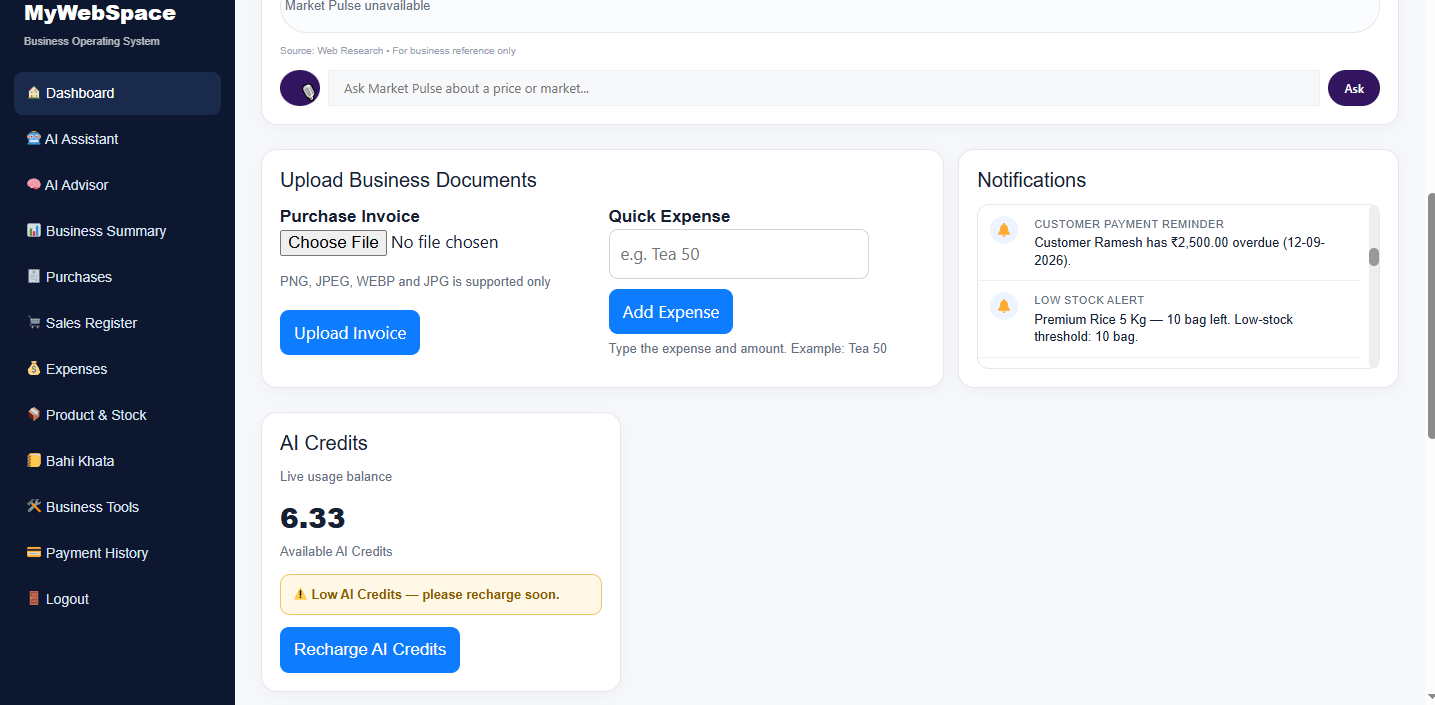1435x705 pixels.
Task: Select Logout in the sidebar
Action: pyautogui.click(x=117, y=599)
